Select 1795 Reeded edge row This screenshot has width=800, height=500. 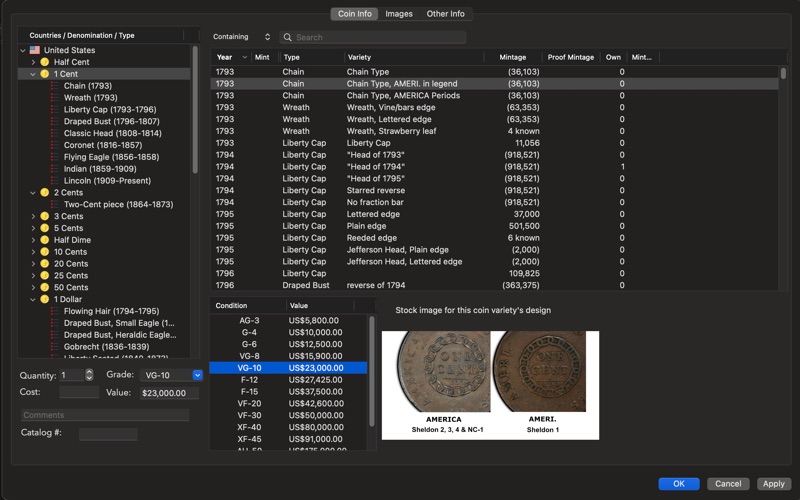pyautogui.click(x=494, y=238)
